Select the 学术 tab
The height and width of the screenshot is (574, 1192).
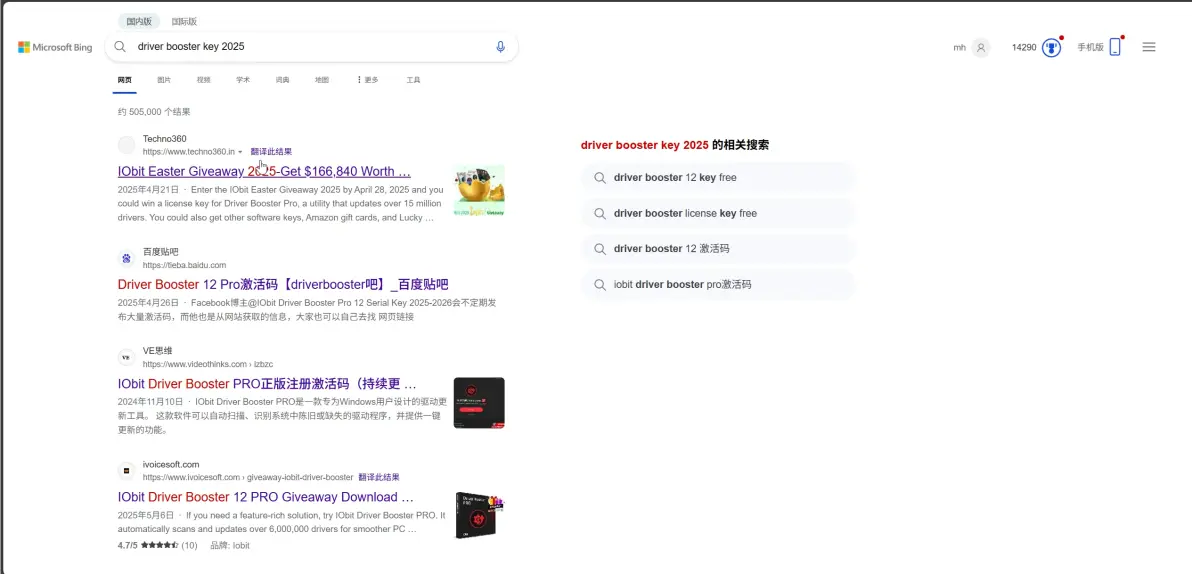click(243, 80)
